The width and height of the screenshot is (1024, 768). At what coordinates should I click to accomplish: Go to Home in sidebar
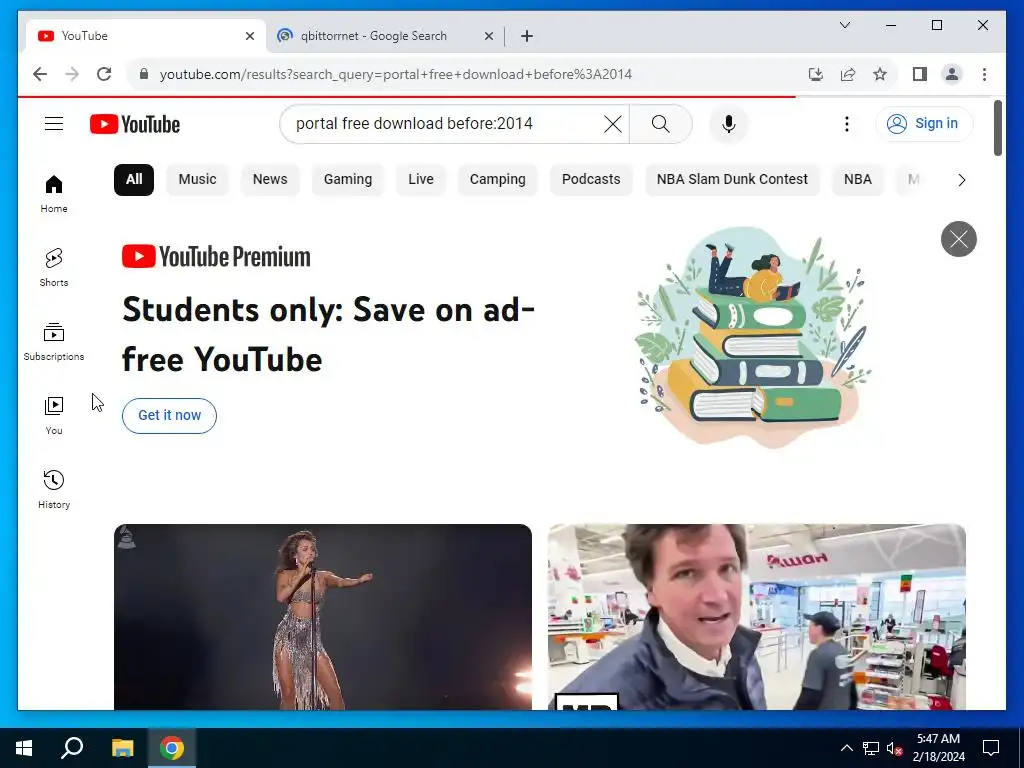[x=54, y=194]
